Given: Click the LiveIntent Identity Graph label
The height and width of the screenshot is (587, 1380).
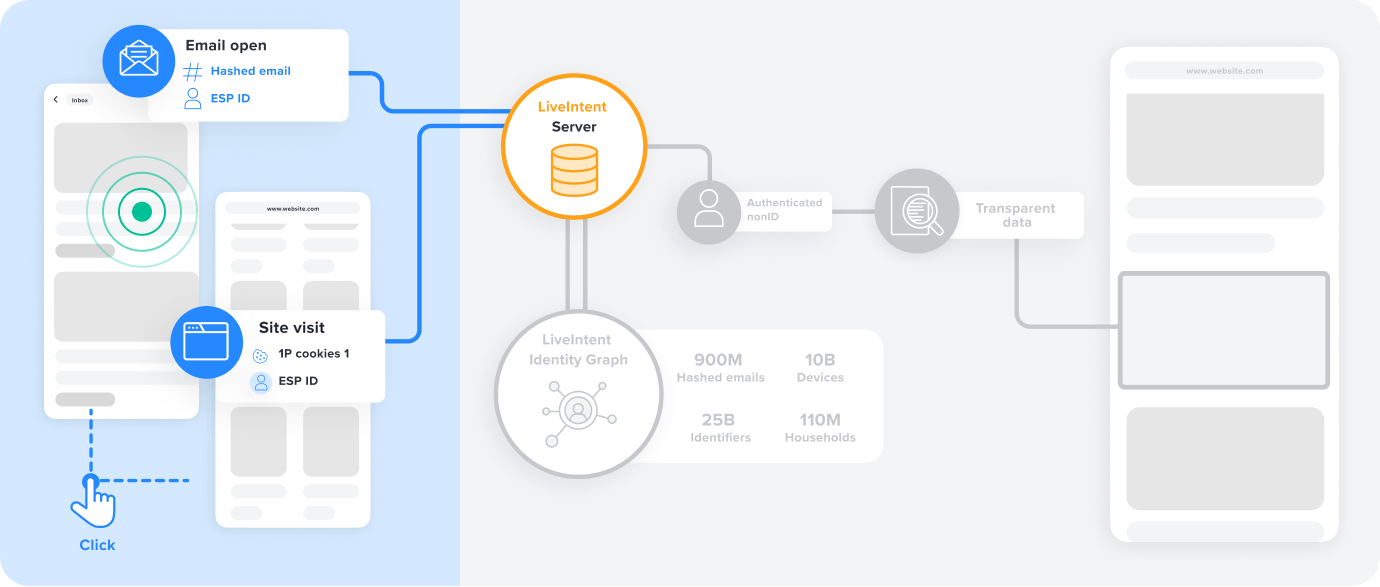Looking at the screenshot, I should pos(578,350).
